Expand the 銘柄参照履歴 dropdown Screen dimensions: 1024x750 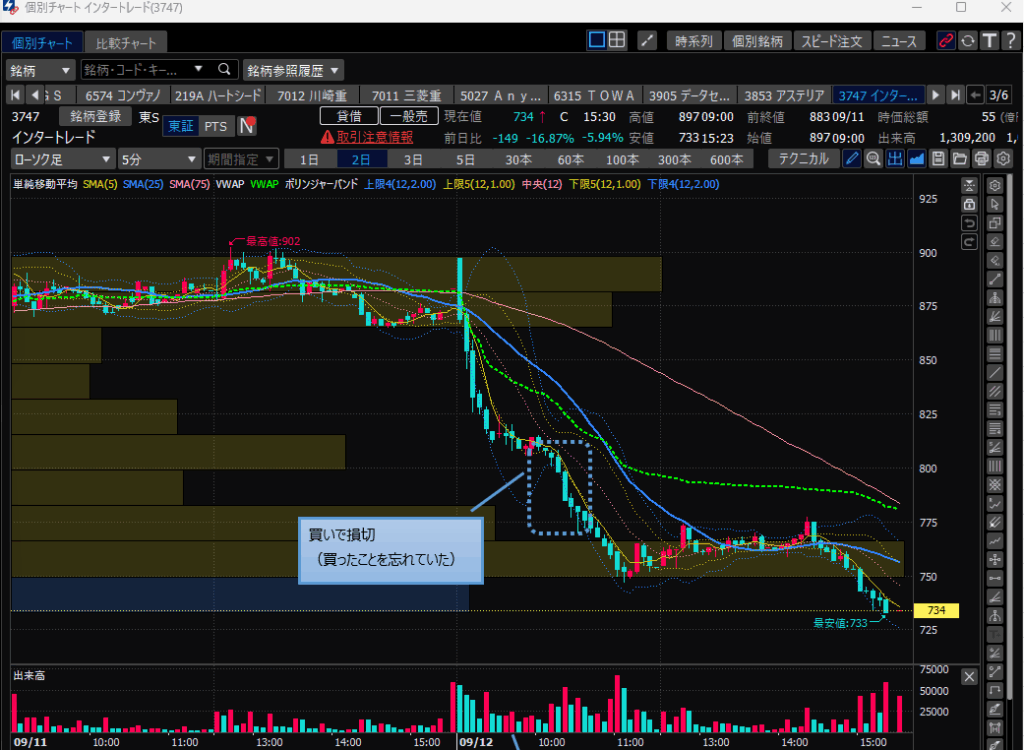pyautogui.click(x=293, y=70)
